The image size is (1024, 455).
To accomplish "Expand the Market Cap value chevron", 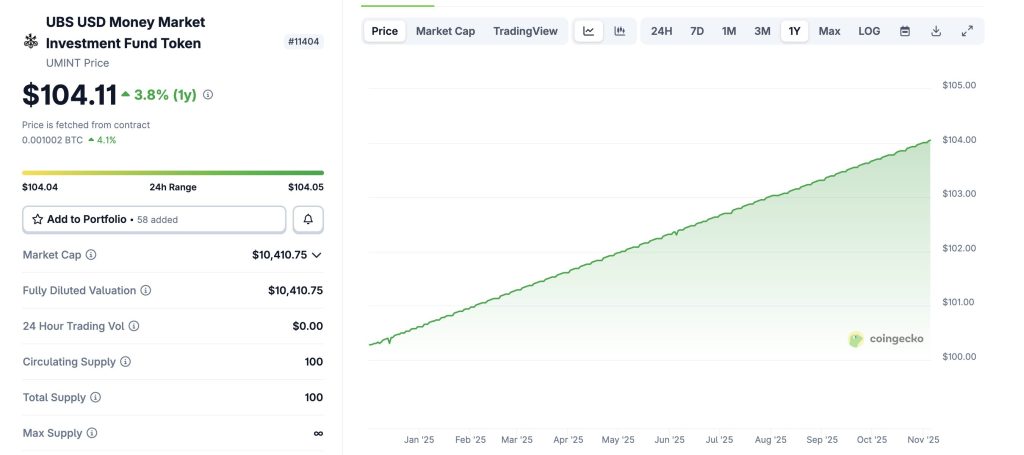I will tap(317, 255).
